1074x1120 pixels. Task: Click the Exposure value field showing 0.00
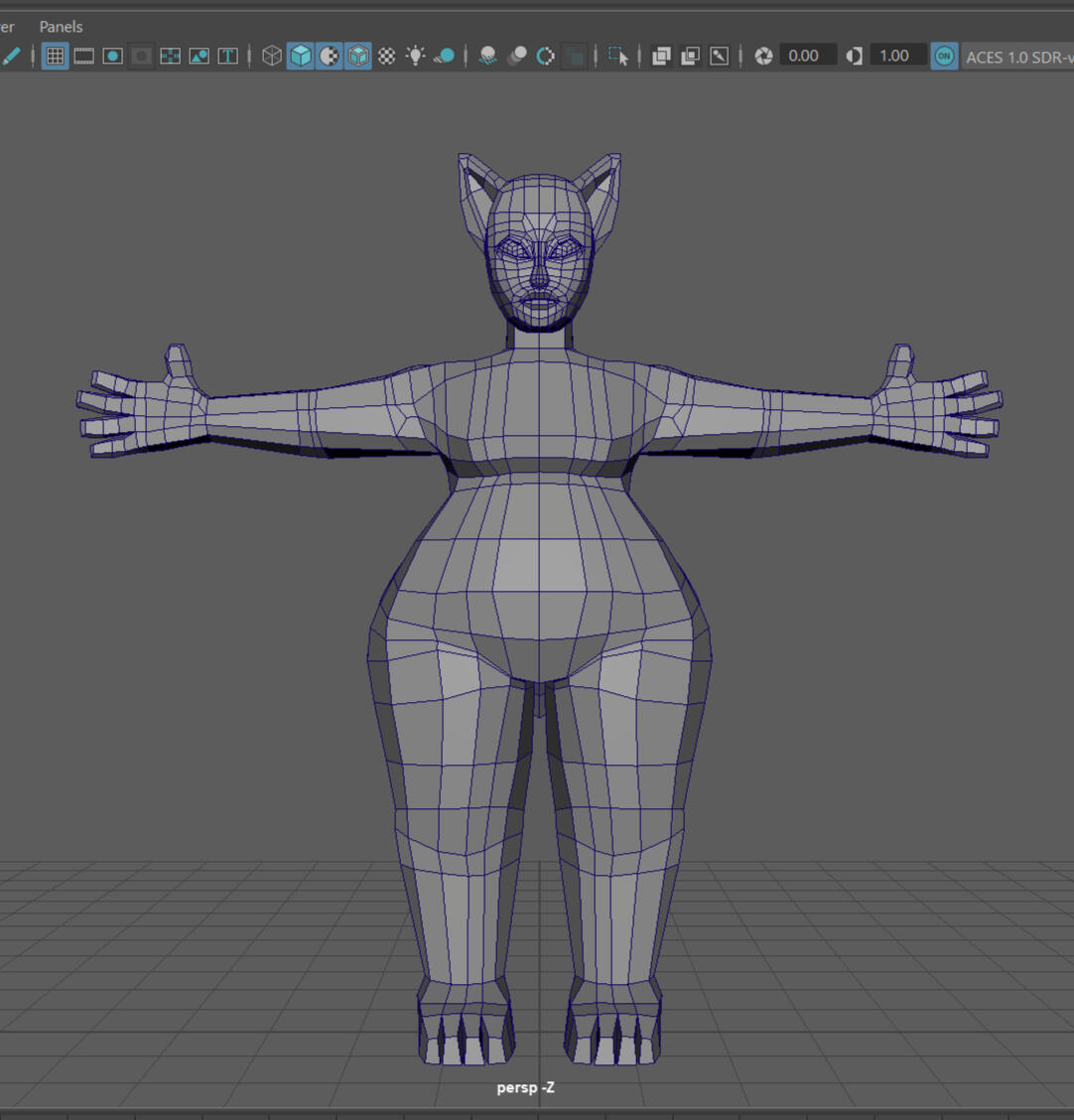coord(805,56)
